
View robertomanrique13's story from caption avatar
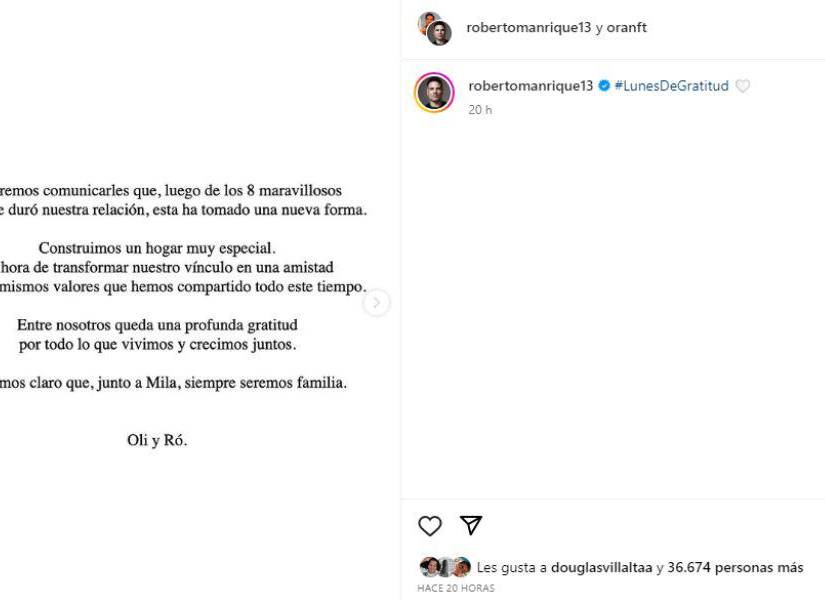pos(434,93)
